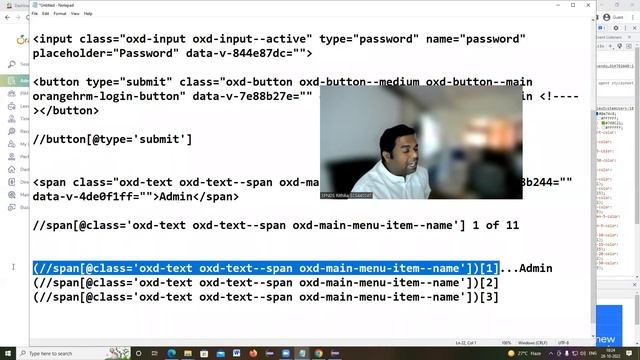Click the highlighted XPath line ending in [1]
The width and height of the screenshot is (640, 360).
point(266,268)
